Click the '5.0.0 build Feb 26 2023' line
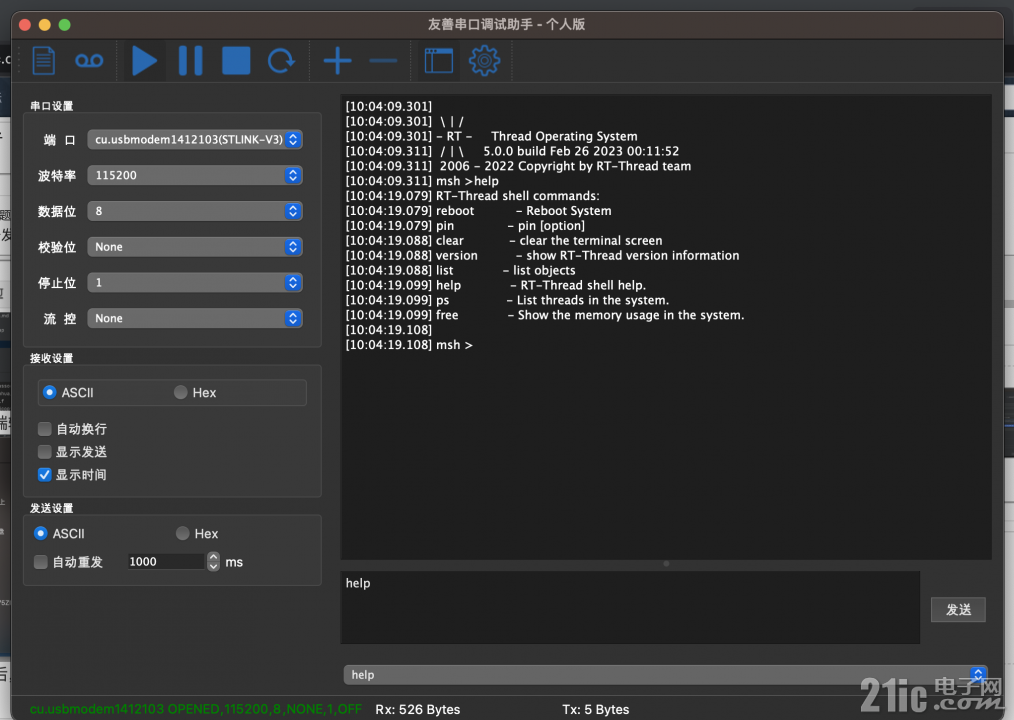Image resolution: width=1014 pixels, height=720 pixels. pos(512,151)
